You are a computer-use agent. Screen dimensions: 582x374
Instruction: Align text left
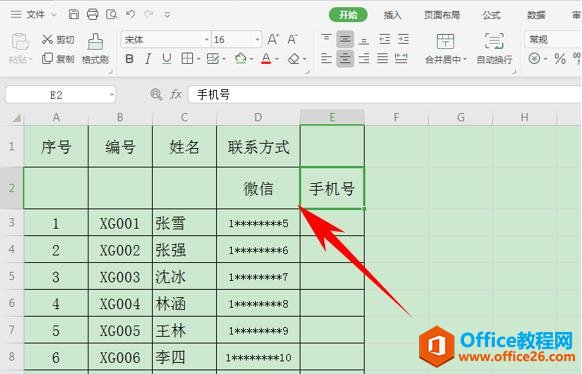(x=326, y=58)
